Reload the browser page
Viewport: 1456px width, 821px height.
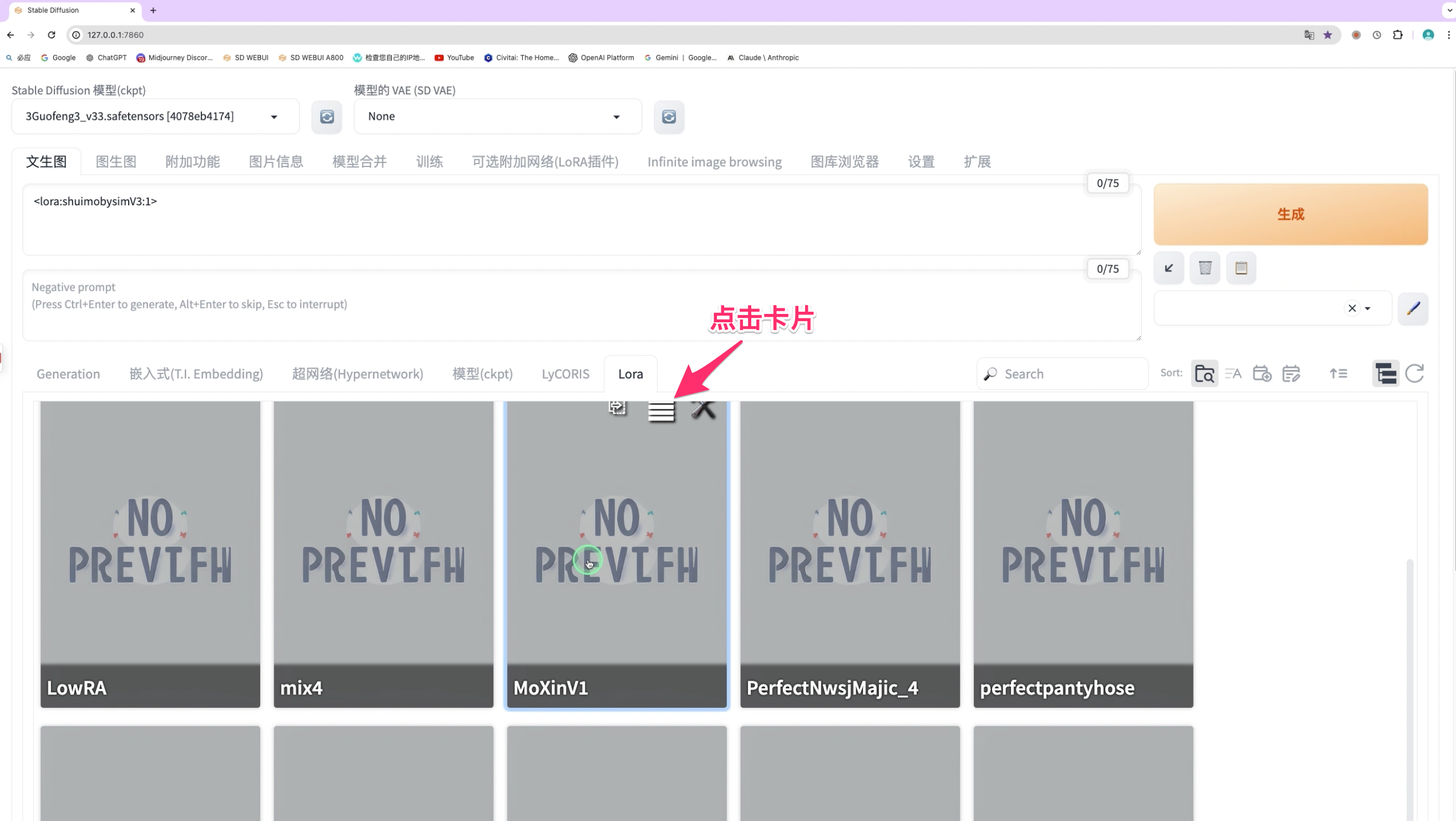pyautogui.click(x=52, y=35)
